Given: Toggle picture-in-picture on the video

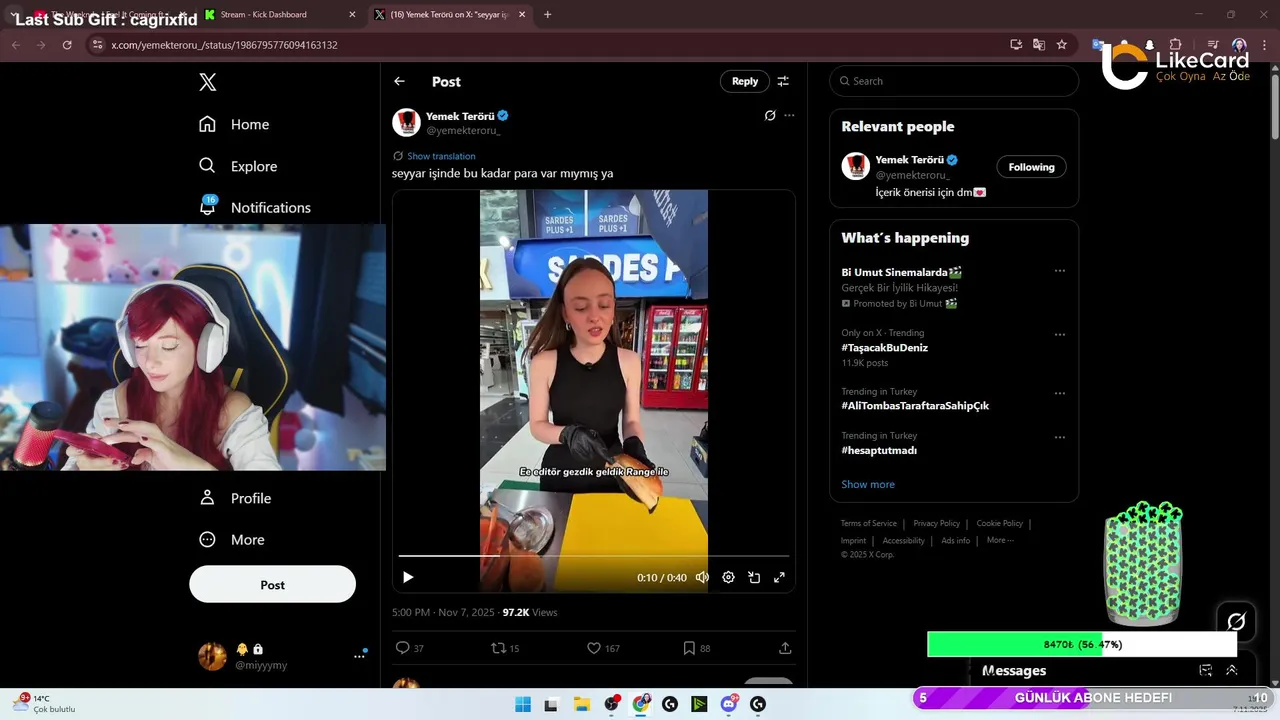Looking at the screenshot, I should pos(754,577).
